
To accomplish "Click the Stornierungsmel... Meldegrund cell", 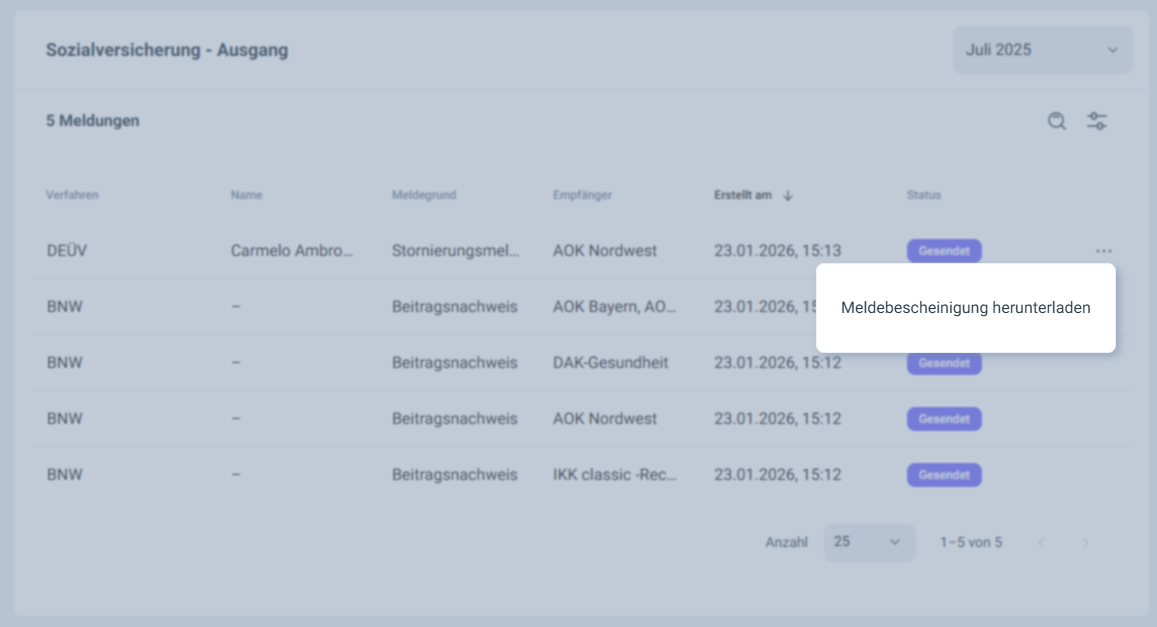I will pos(455,251).
